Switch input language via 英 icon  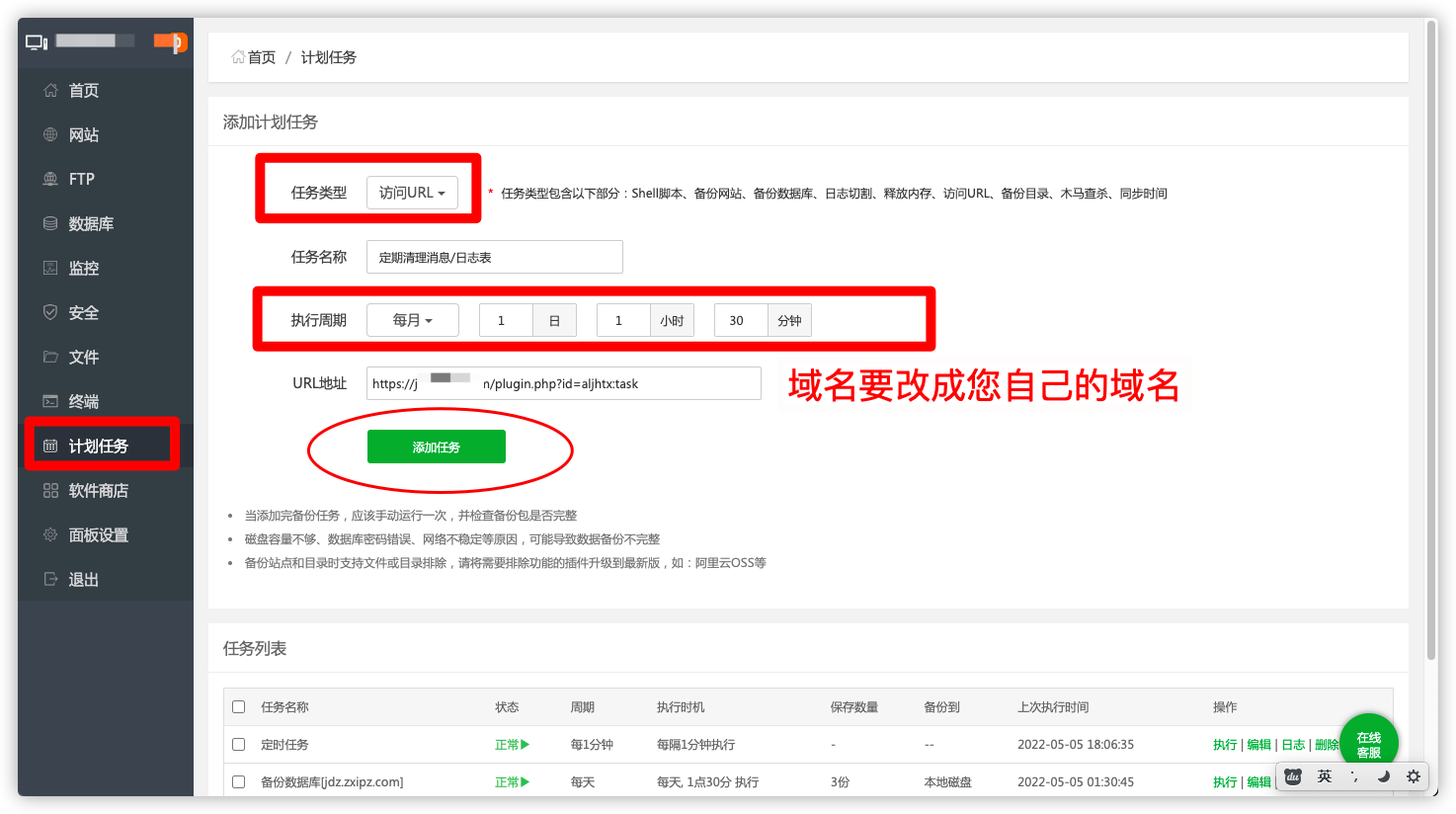(x=1325, y=776)
